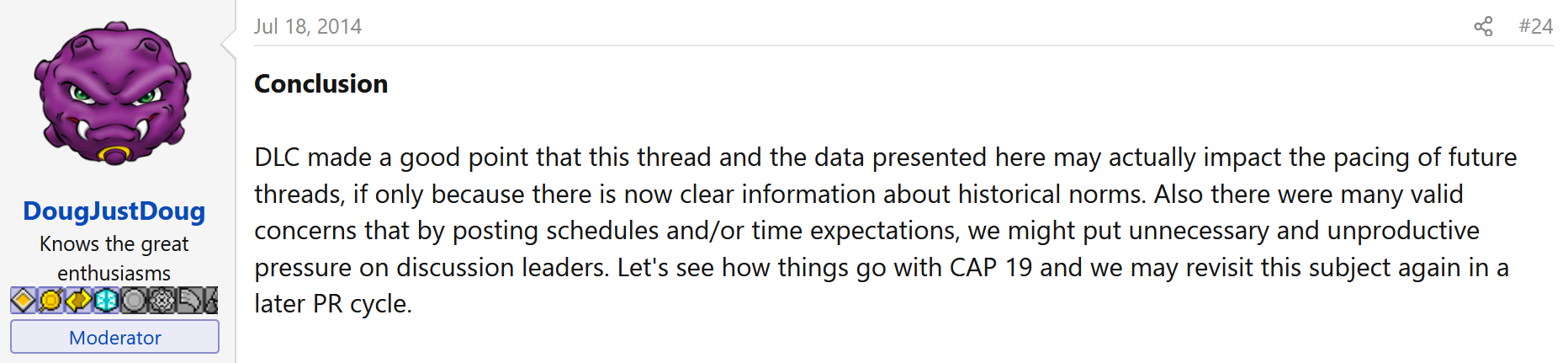The width and height of the screenshot is (1568, 363).
Task: Open the post permalink number #24
Action: [1535, 26]
